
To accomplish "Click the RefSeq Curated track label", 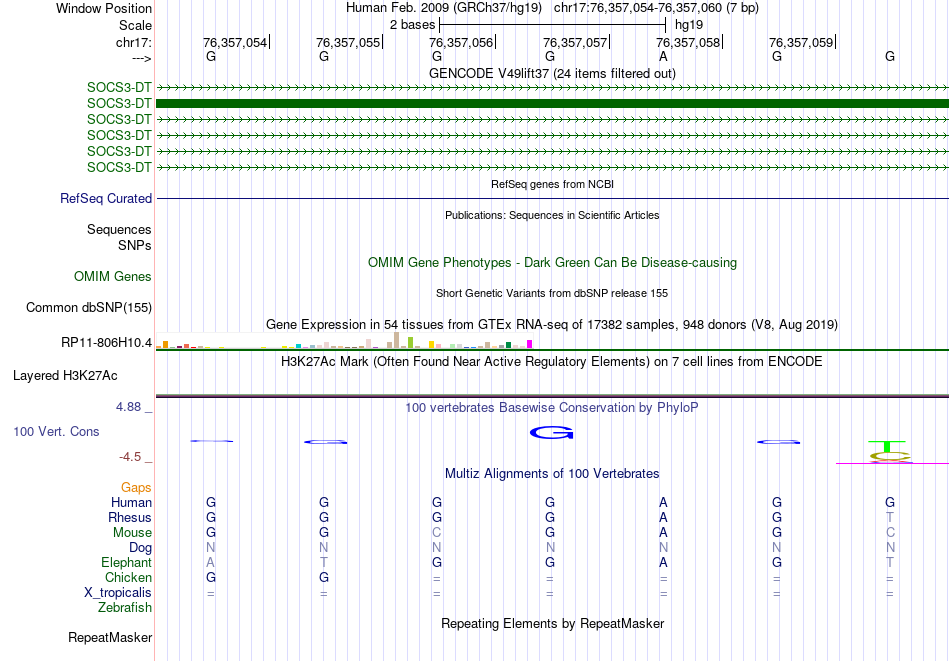I will [106, 199].
